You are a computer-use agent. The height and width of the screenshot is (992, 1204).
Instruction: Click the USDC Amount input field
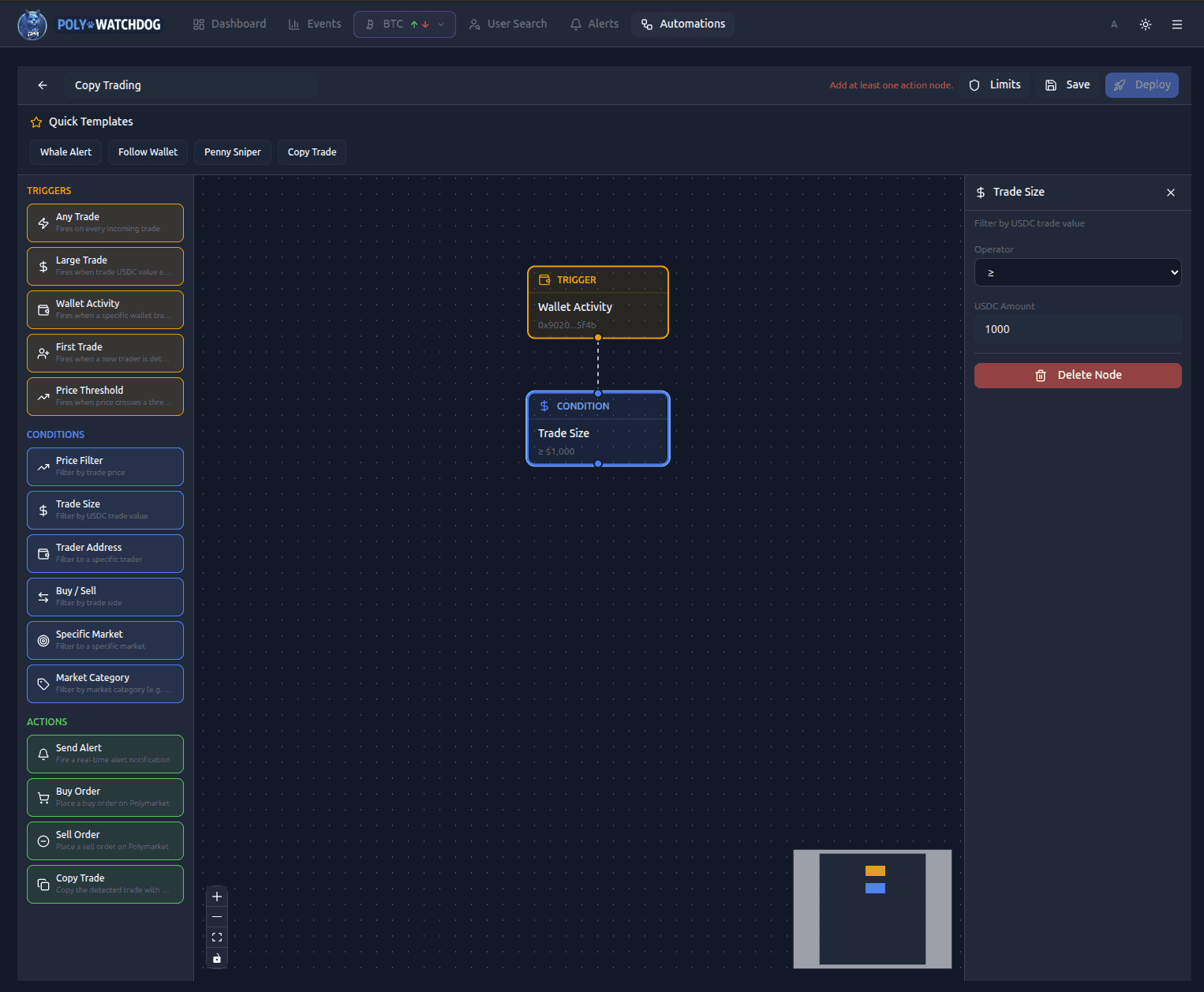pyautogui.click(x=1078, y=329)
